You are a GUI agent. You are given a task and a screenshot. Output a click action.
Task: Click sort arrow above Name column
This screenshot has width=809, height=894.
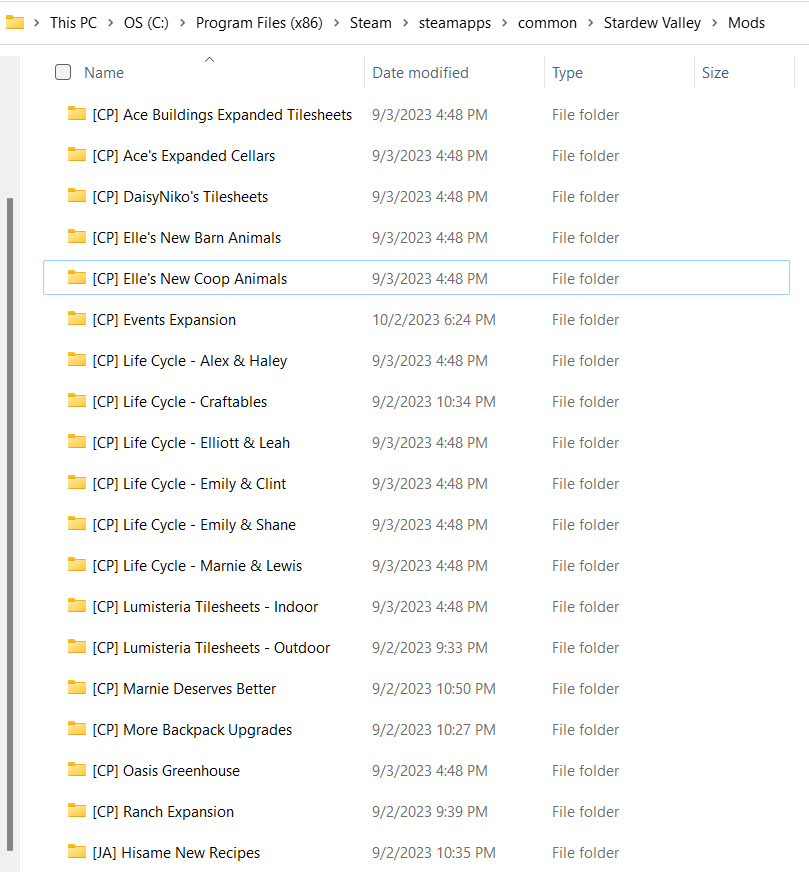click(x=209, y=59)
